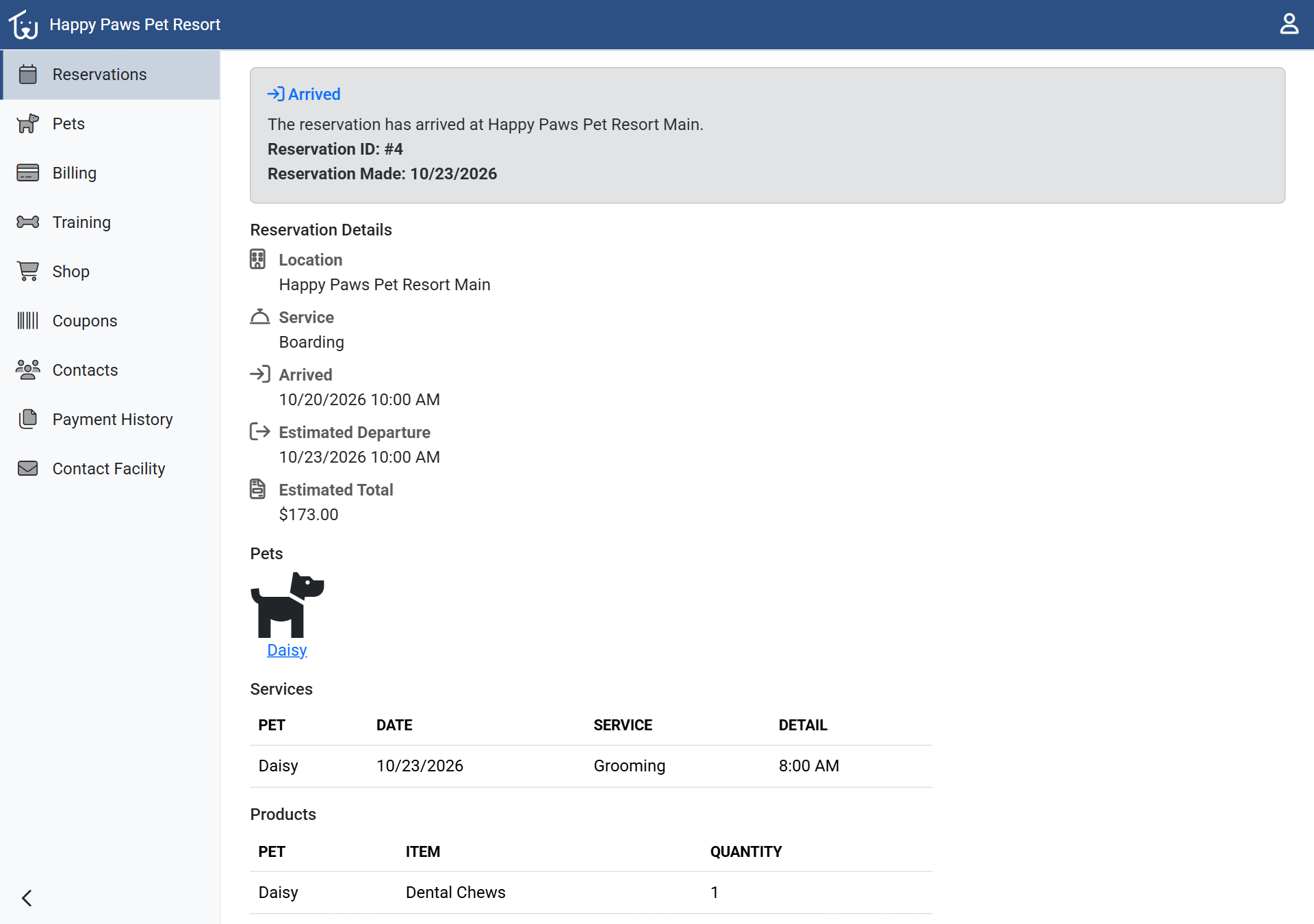Click the Location building icon
Screen dimensions: 1314x924
click(257, 259)
